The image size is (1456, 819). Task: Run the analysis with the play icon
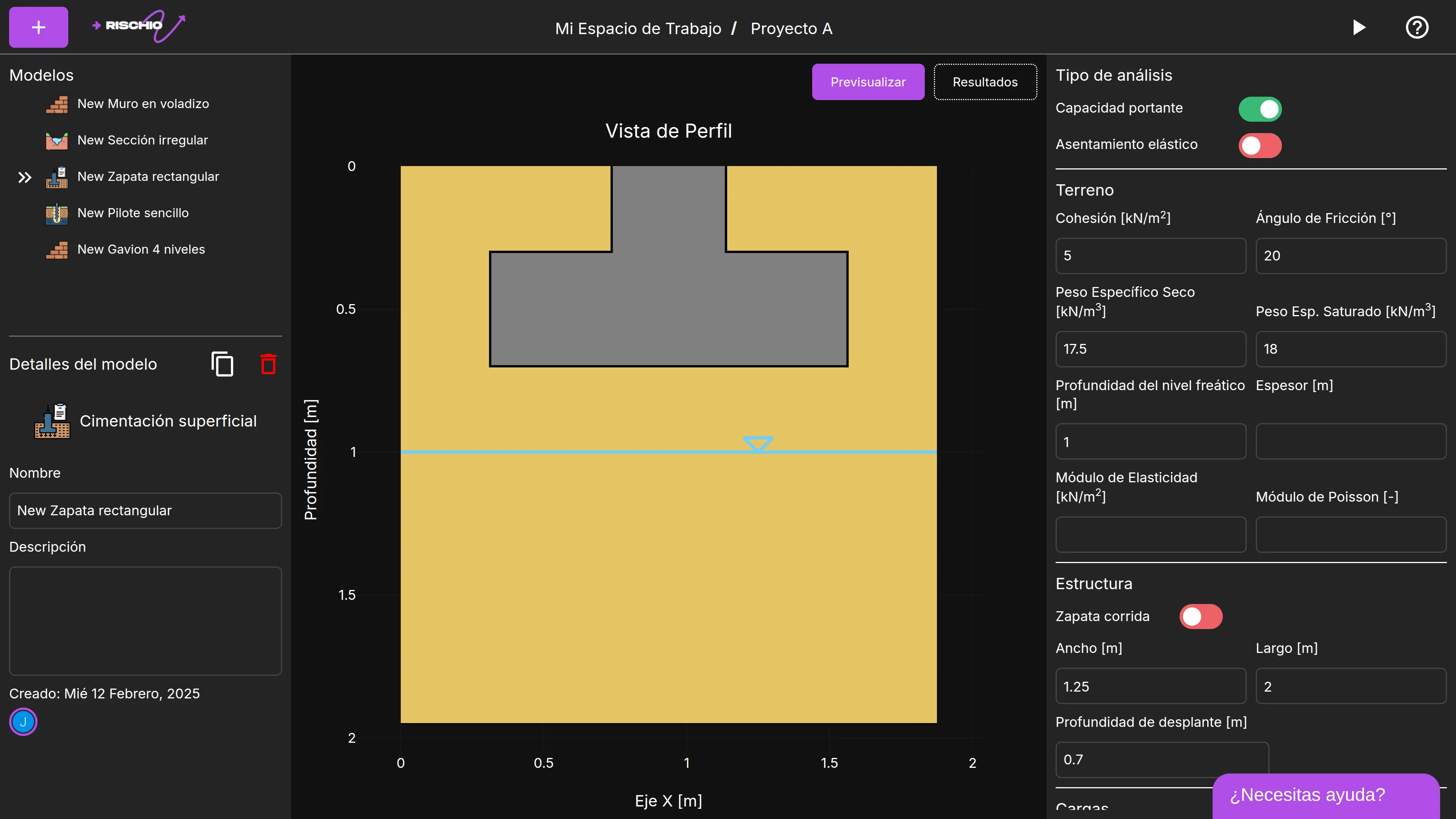[1359, 27]
